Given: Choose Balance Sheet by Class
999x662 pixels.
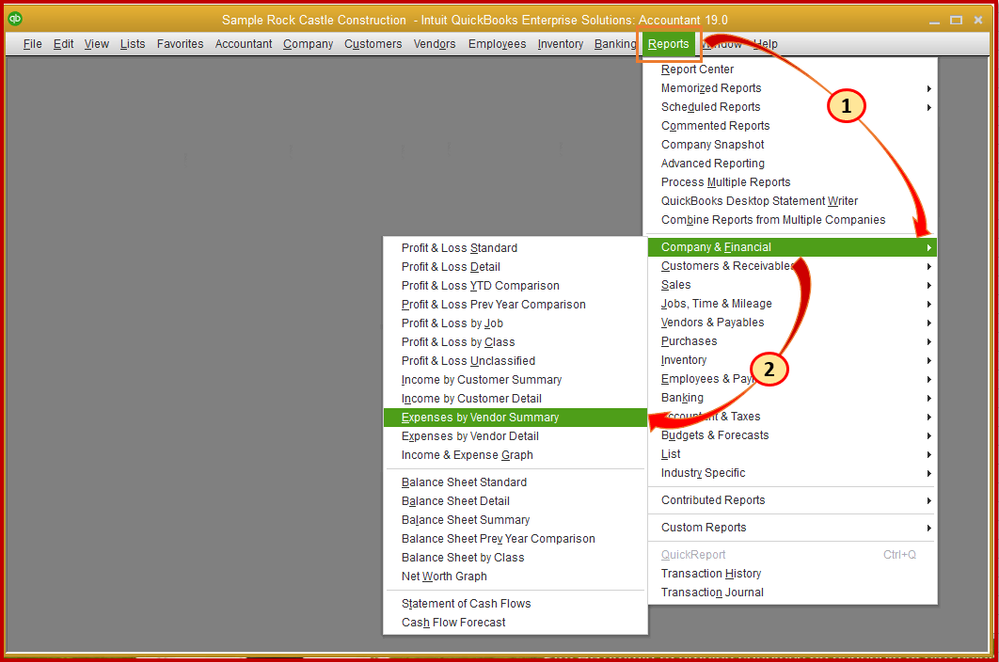Looking at the screenshot, I should coord(515,558).
